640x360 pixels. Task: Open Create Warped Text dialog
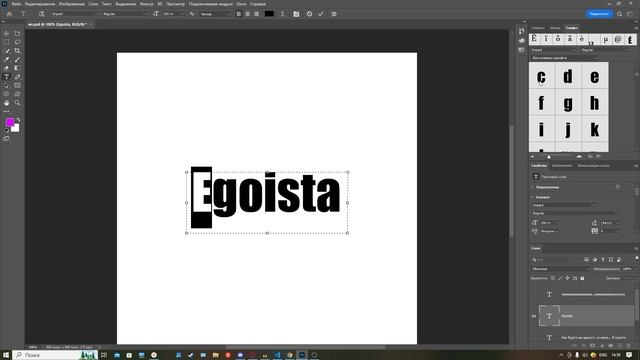[x=282, y=14]
